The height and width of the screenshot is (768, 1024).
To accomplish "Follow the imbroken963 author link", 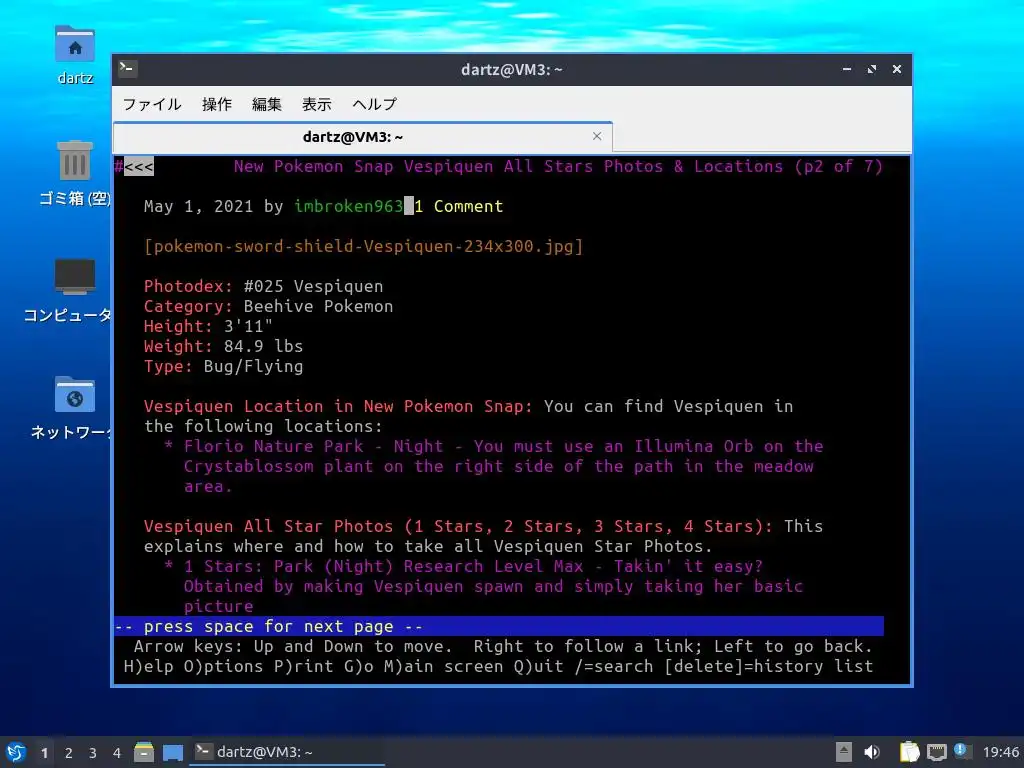I will click(x=348, y=206).
